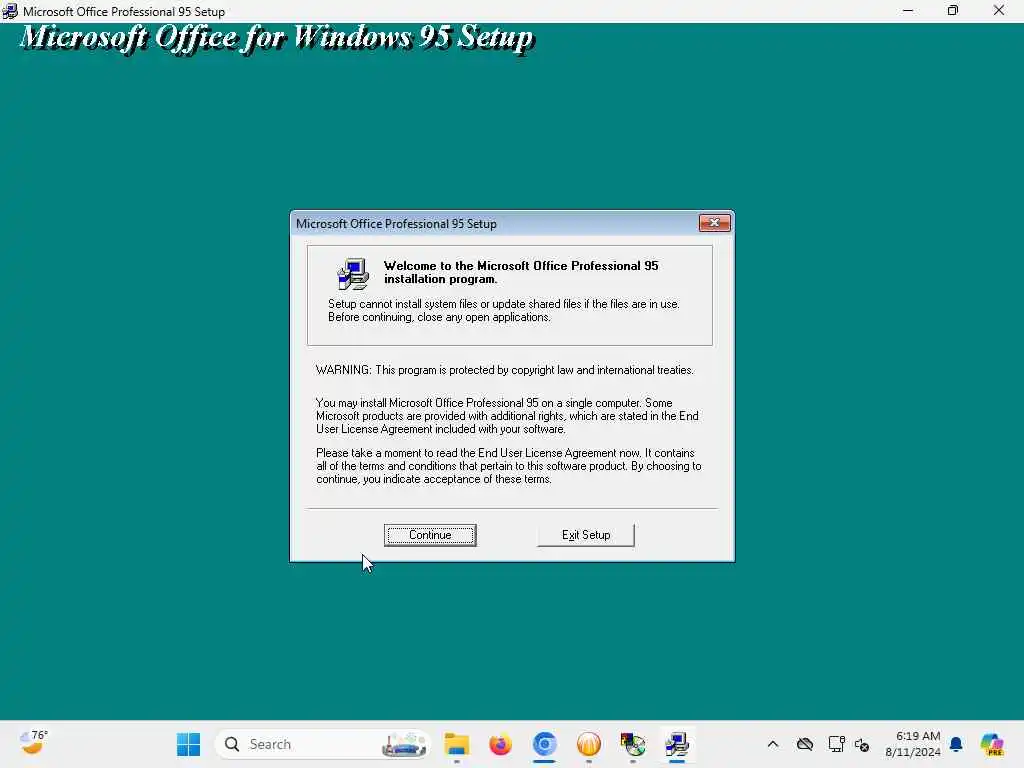Click the WARNING copyright text line
This screenshot has height=768, width=1024.
(505, 370)
